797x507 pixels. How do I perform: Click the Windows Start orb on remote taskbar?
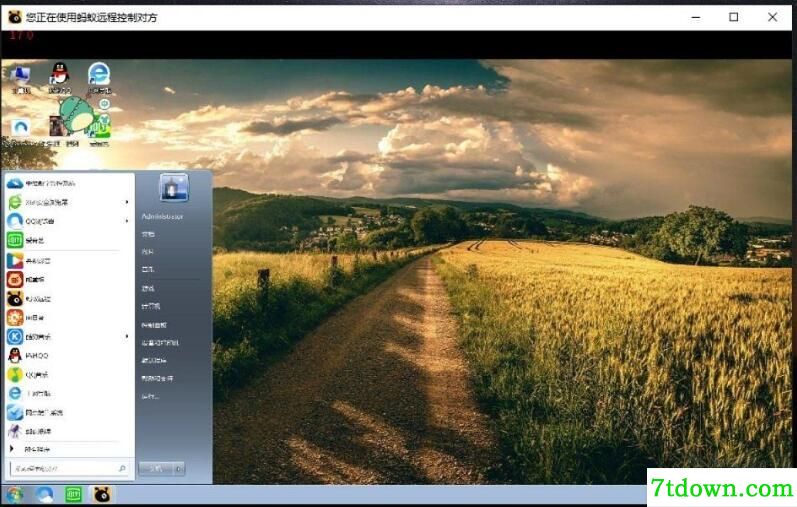click(x=14, y=495)
